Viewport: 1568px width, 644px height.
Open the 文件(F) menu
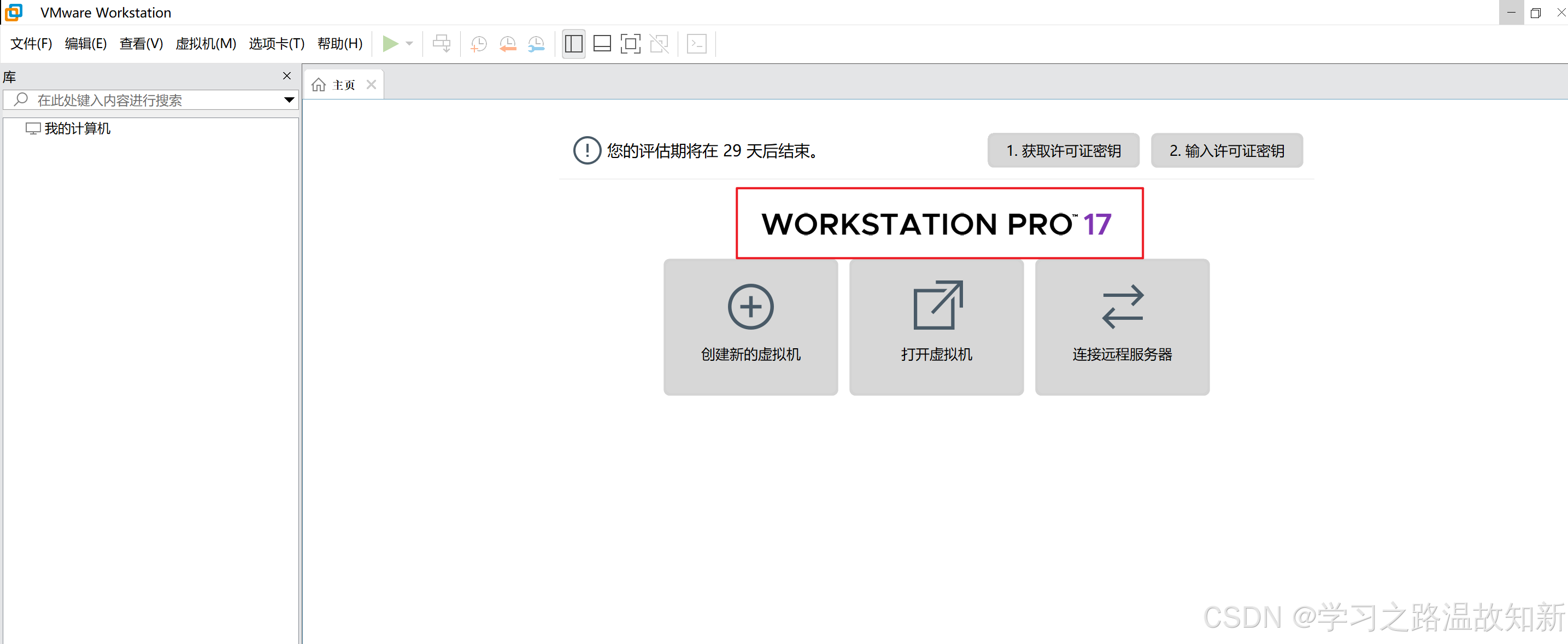tap(31, 44)
